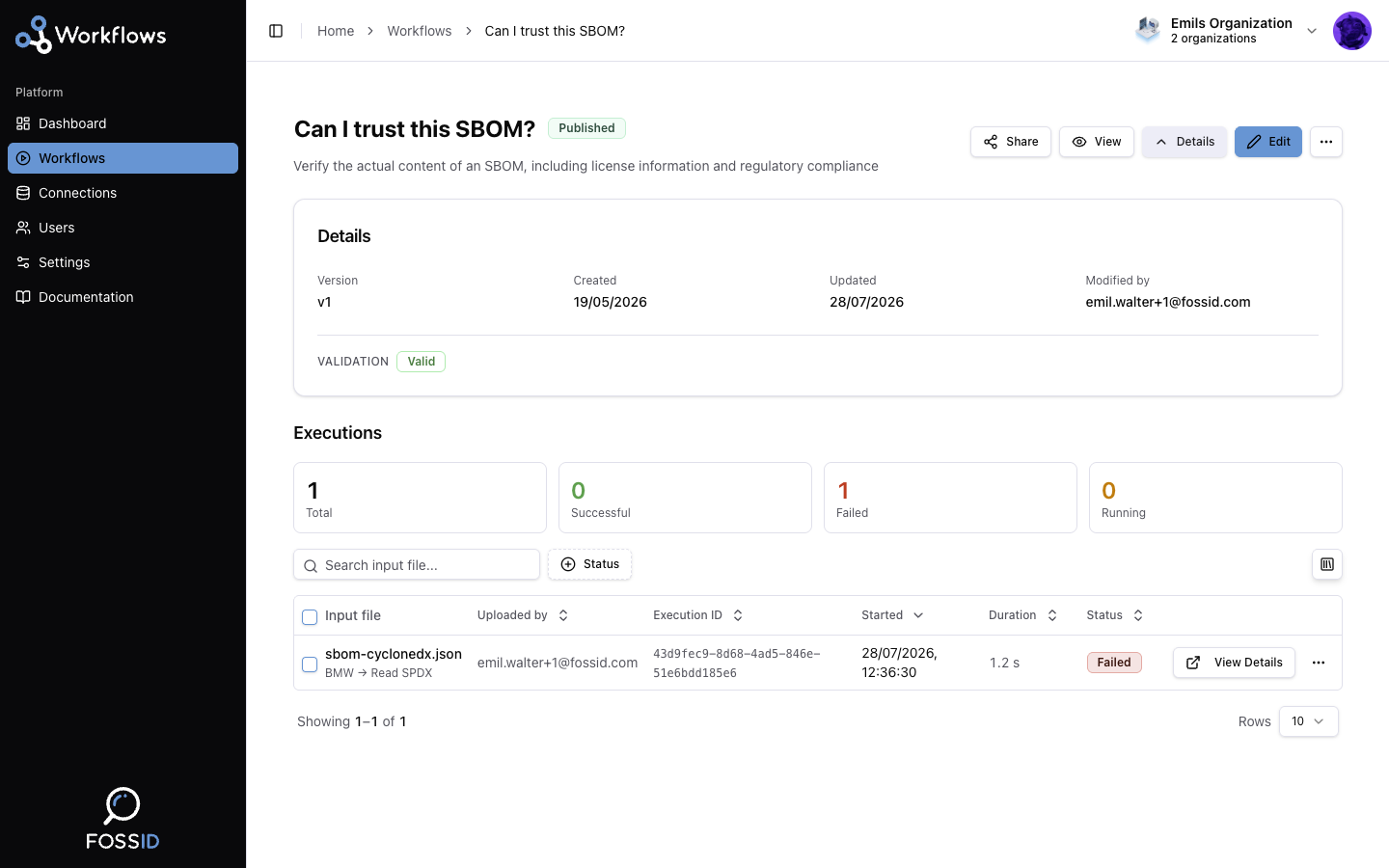Sort by Duration column
This screenshot has width=1389, height=868.
1022,615
